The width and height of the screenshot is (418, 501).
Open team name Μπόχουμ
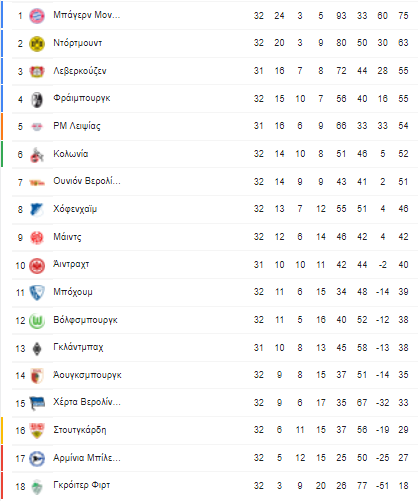click(x=73, y=292)
